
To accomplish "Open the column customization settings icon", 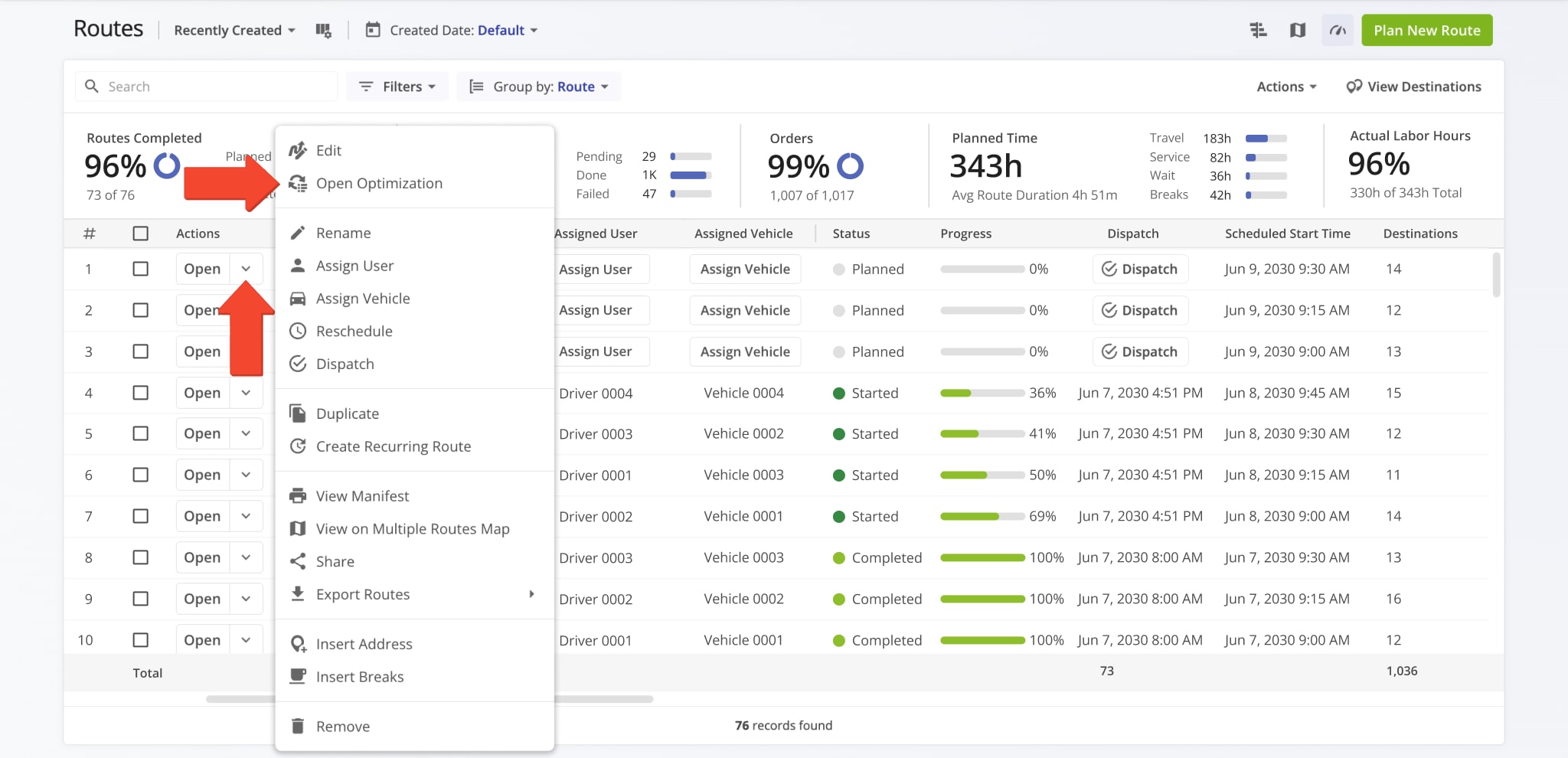I will coord(324,30).
